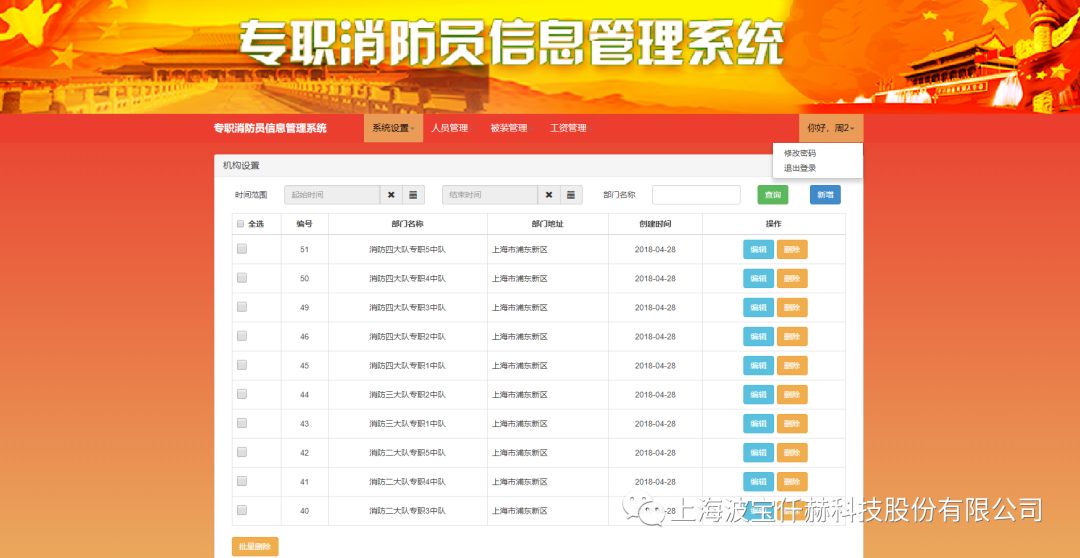Screen dimensions: 1080x558
Task: Collapse the 你好 user account dropdown
Action: coord(830,128)
